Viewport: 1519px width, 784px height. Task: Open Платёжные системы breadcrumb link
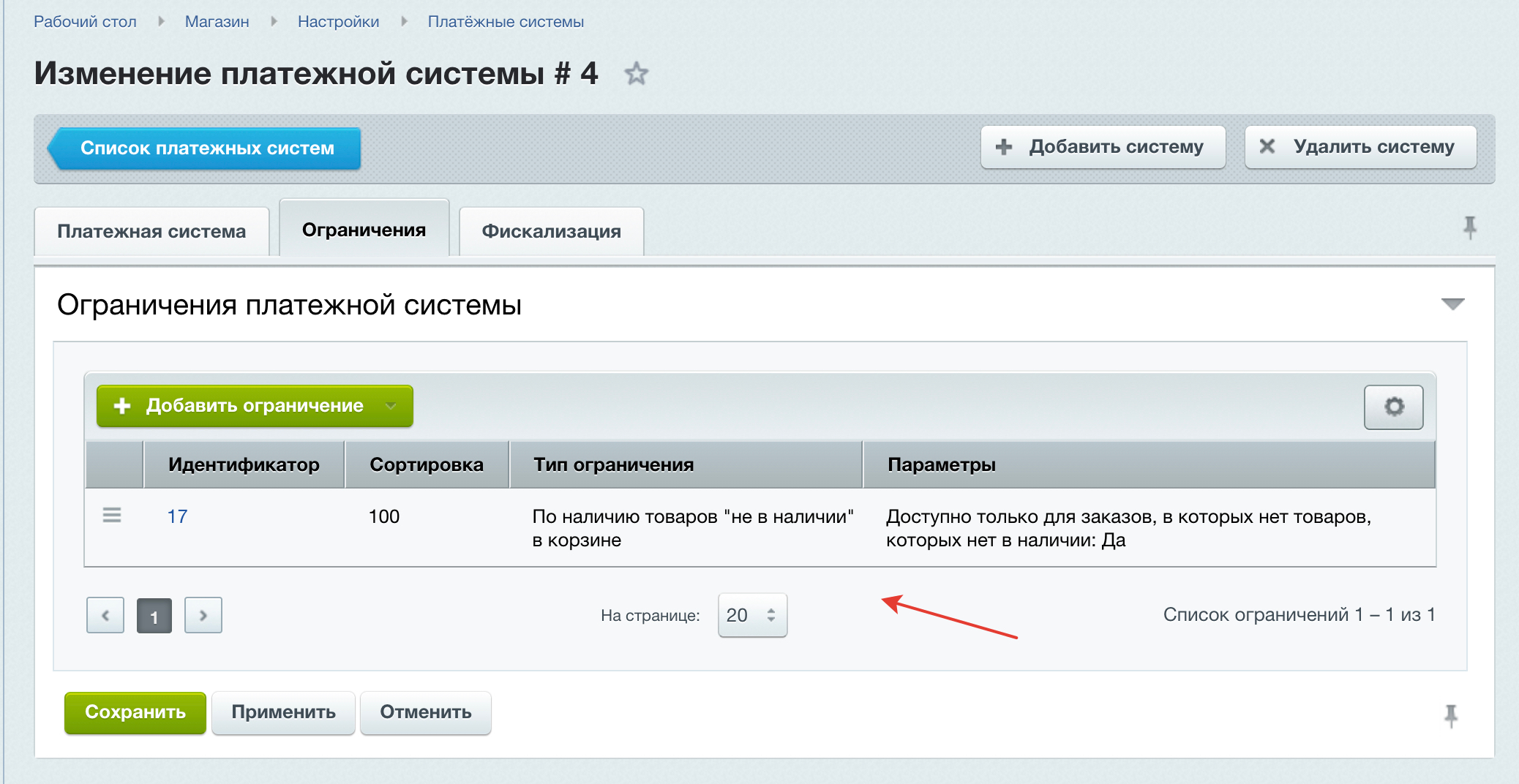506,21
